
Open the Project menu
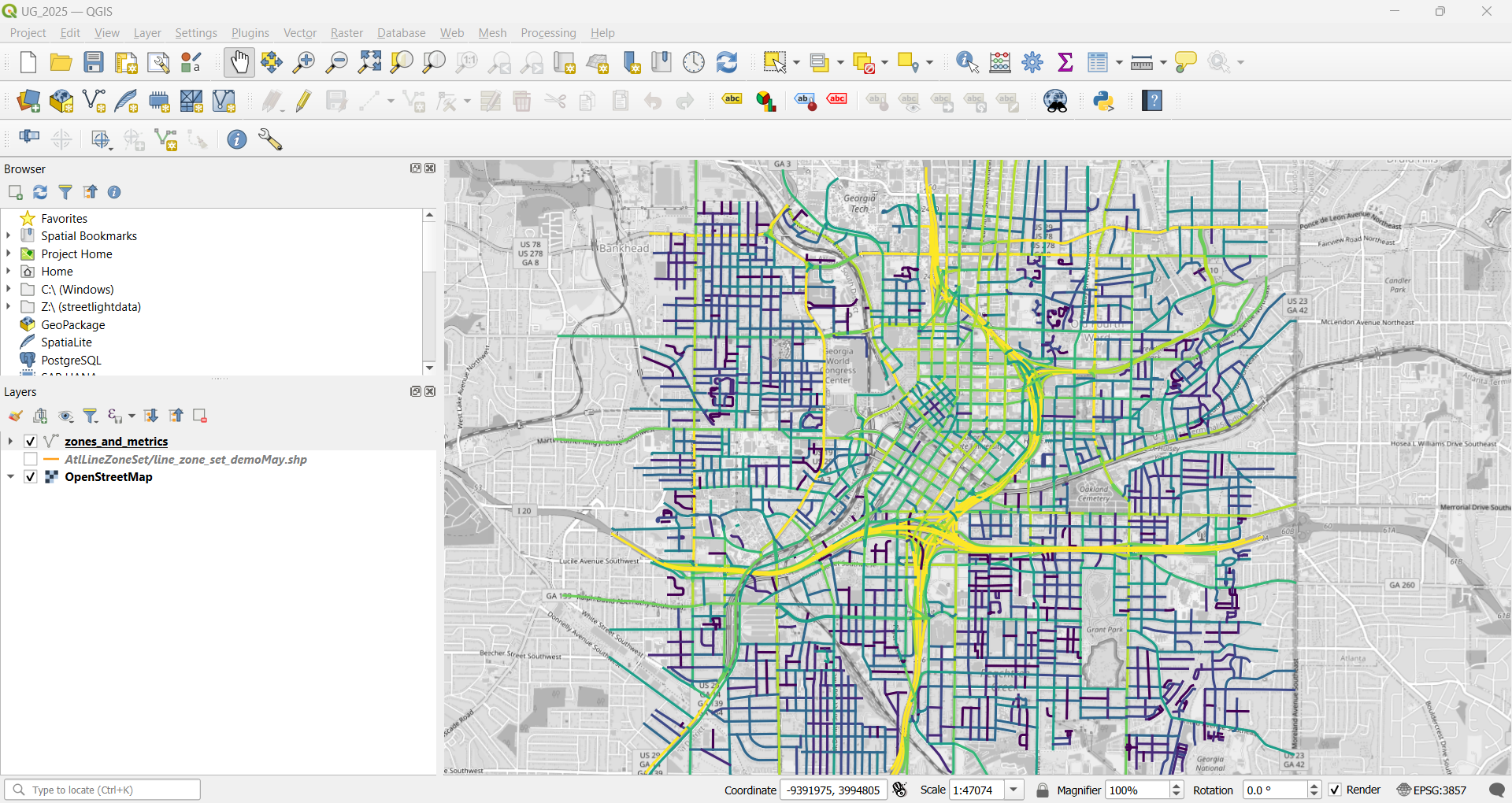click(x=28, y=33)
